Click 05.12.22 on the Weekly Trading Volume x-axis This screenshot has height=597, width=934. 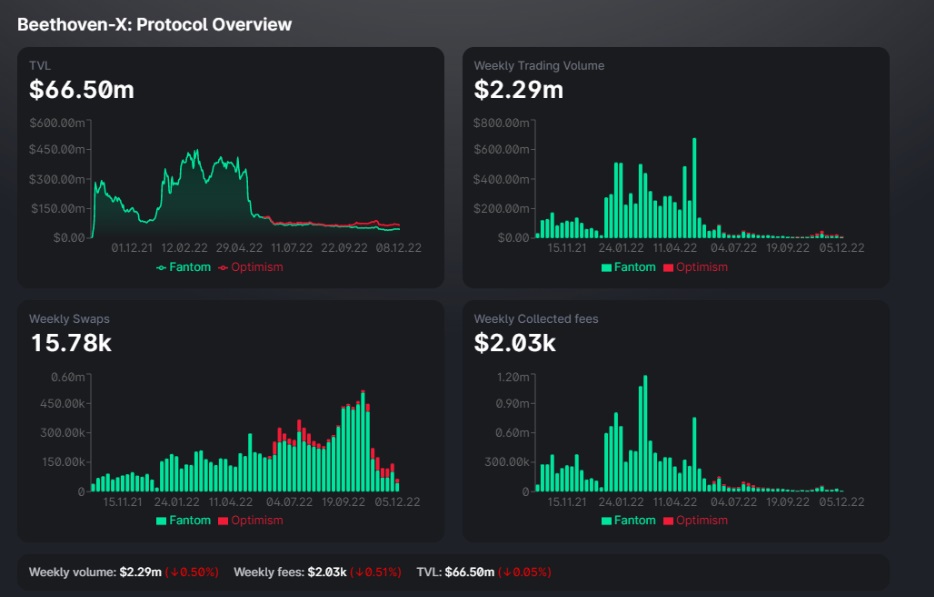pyautogui.click(x=842, y=248)
